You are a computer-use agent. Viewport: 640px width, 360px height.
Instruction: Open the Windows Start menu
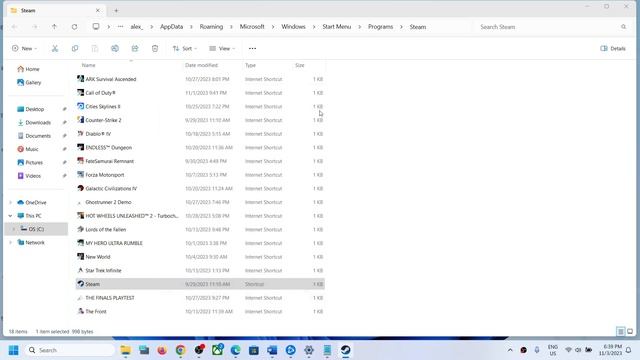tap(13, 350)
